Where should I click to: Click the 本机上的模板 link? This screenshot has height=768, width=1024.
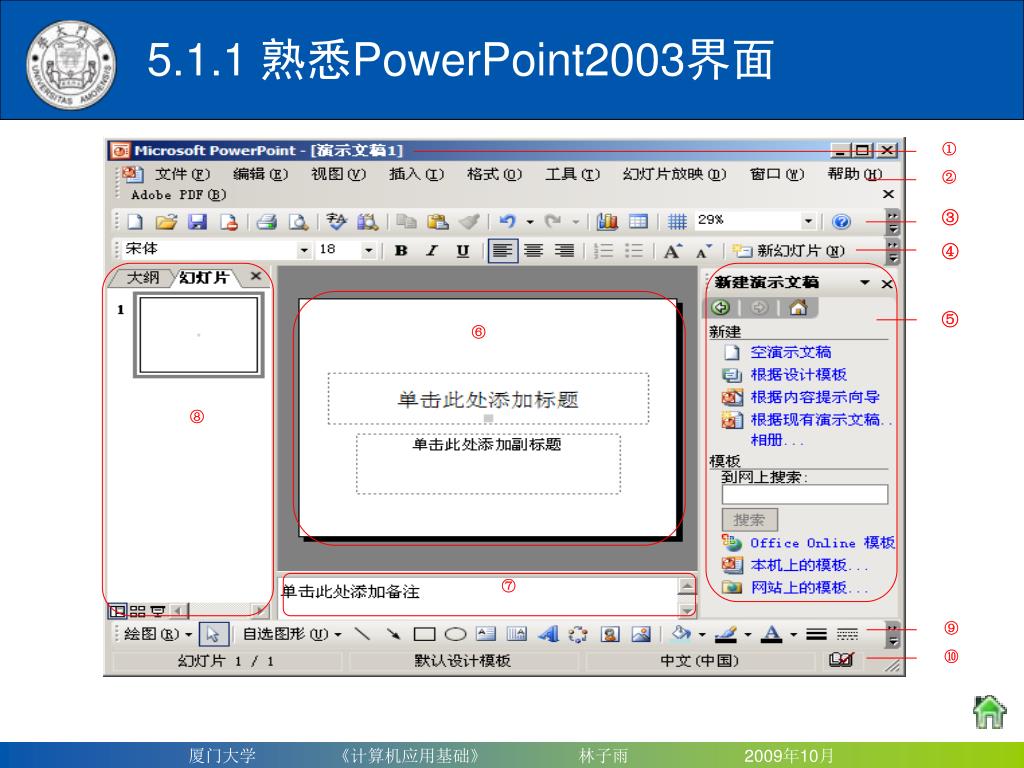(808, 566)
